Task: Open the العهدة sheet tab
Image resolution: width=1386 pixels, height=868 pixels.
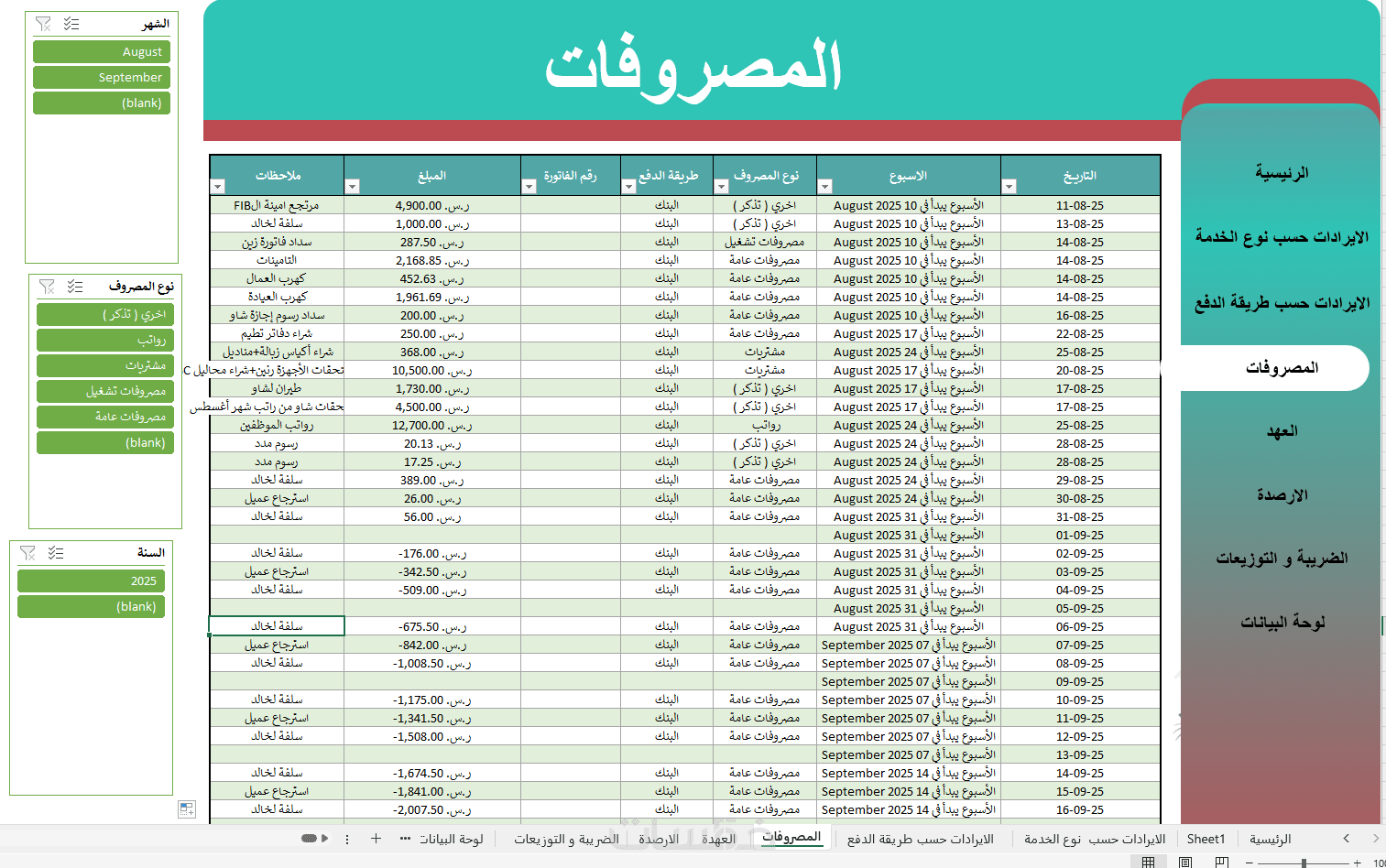Action: click(x=719, y=839)
